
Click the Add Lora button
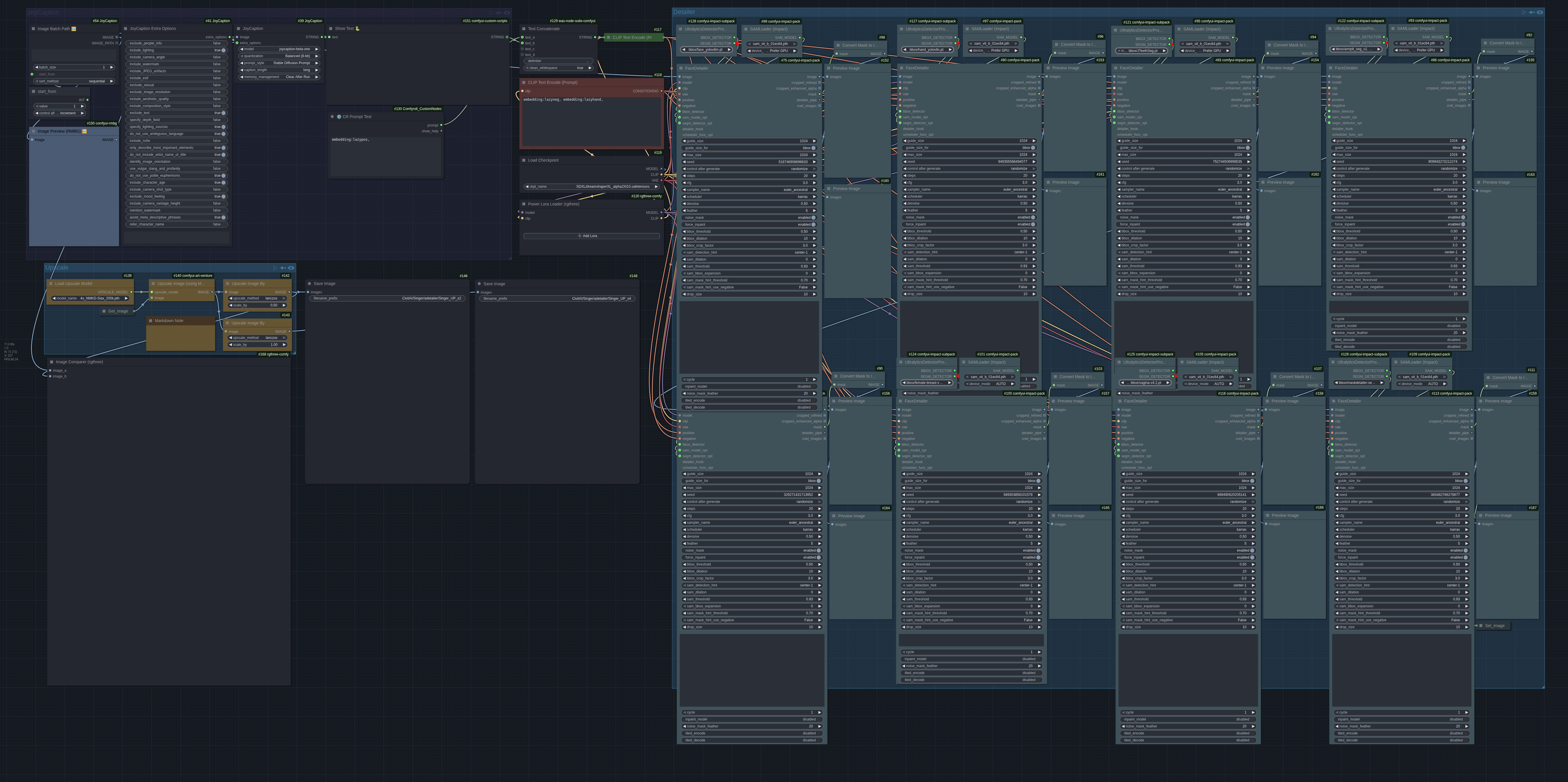(x=591, y=236)
